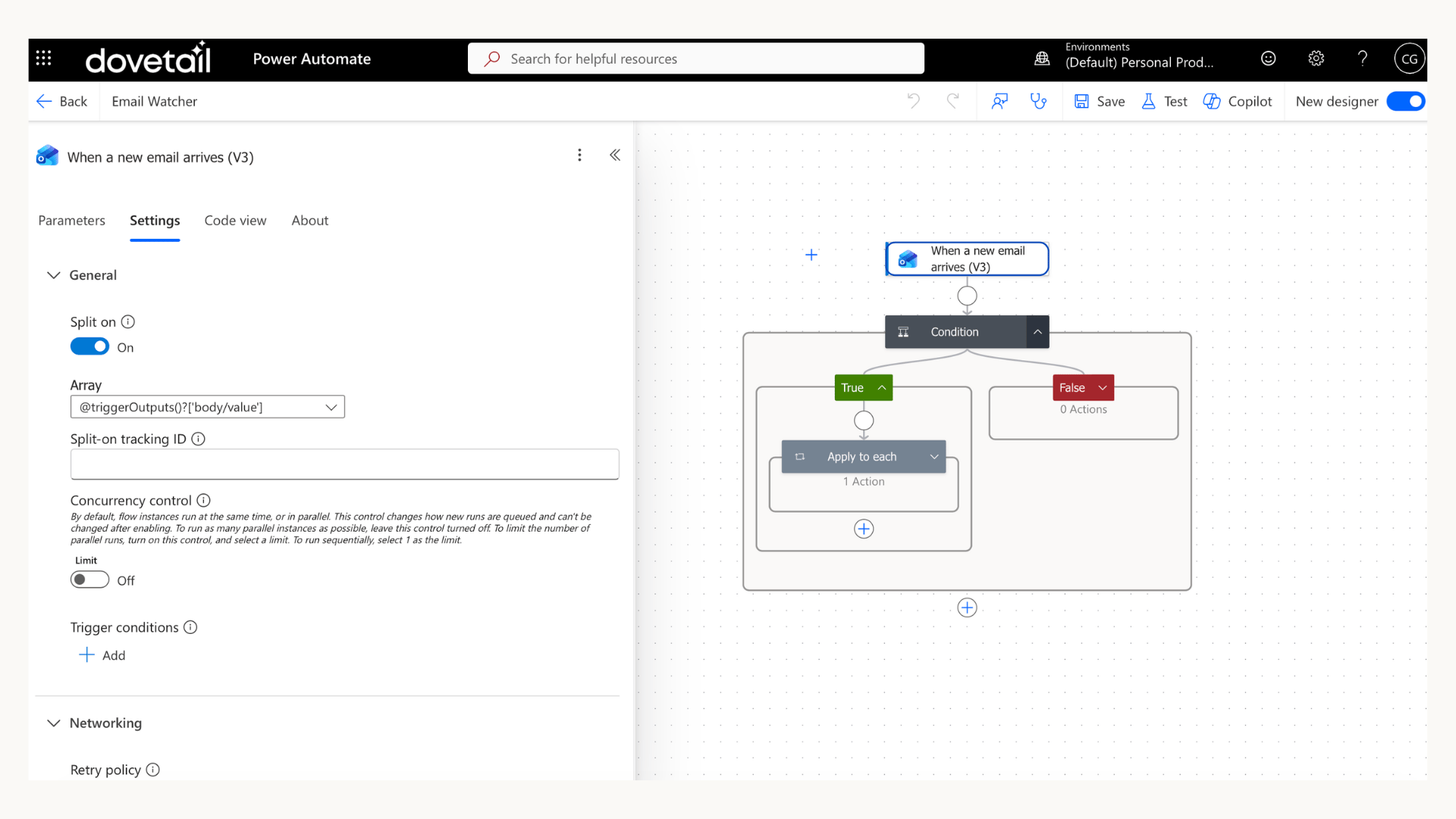The width and height of the screenshot is (1456, 819).
Task: Focus the Search for helpful resources box
Action: (x=695, y=58)
